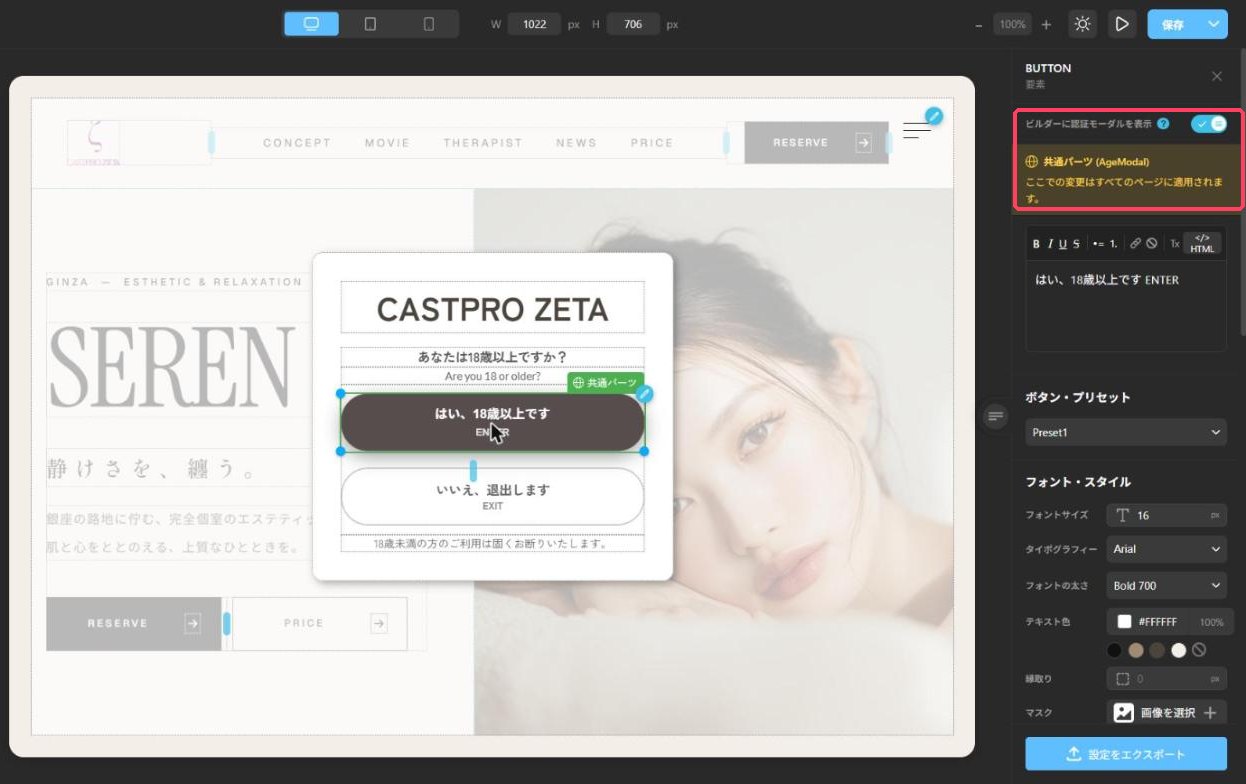The image size is (1246, 784).
Task: Switch to desktop viewport preview
Action: 311,24
